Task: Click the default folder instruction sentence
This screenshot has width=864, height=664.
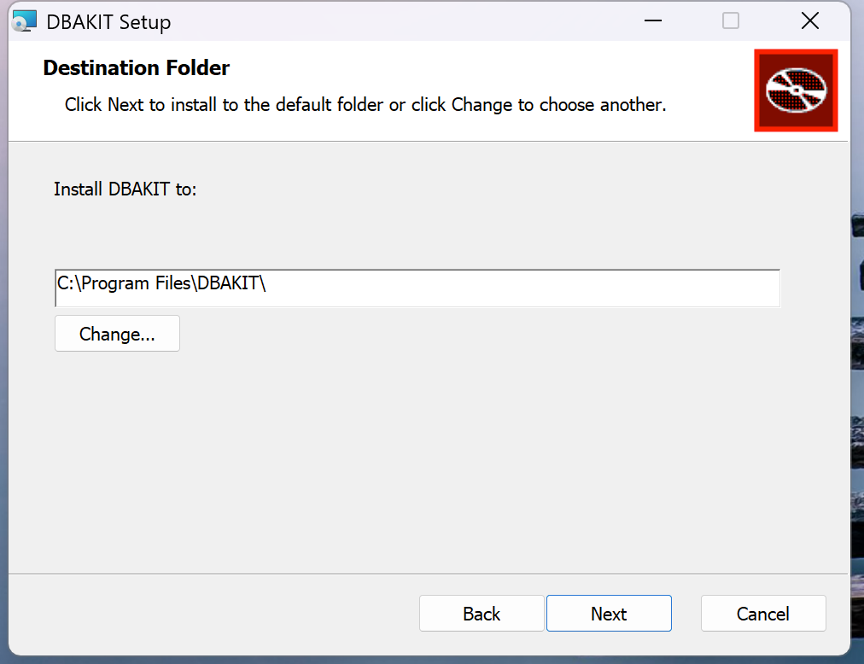Action: point(365,105)
